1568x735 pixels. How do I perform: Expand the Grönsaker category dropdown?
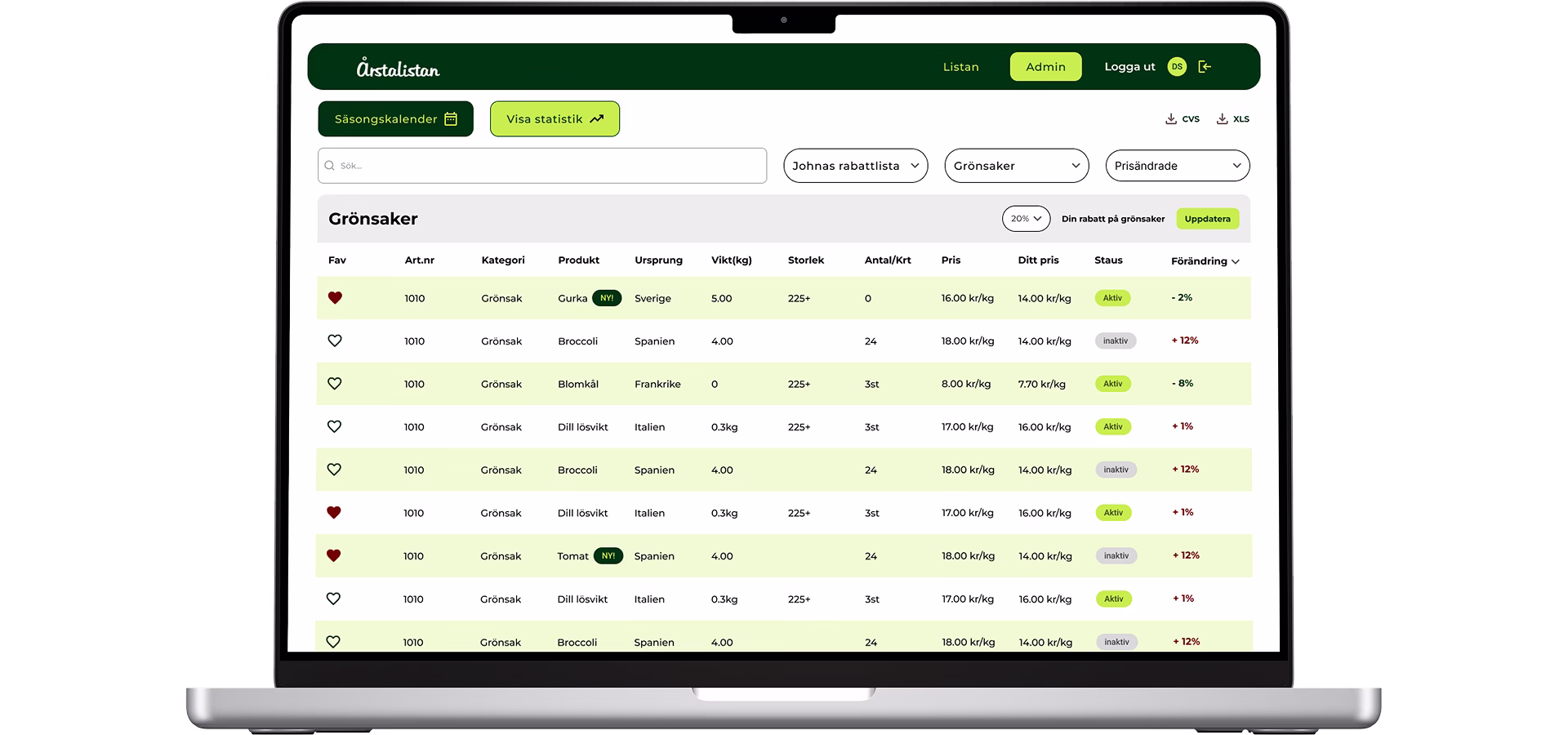(1016, 166)
